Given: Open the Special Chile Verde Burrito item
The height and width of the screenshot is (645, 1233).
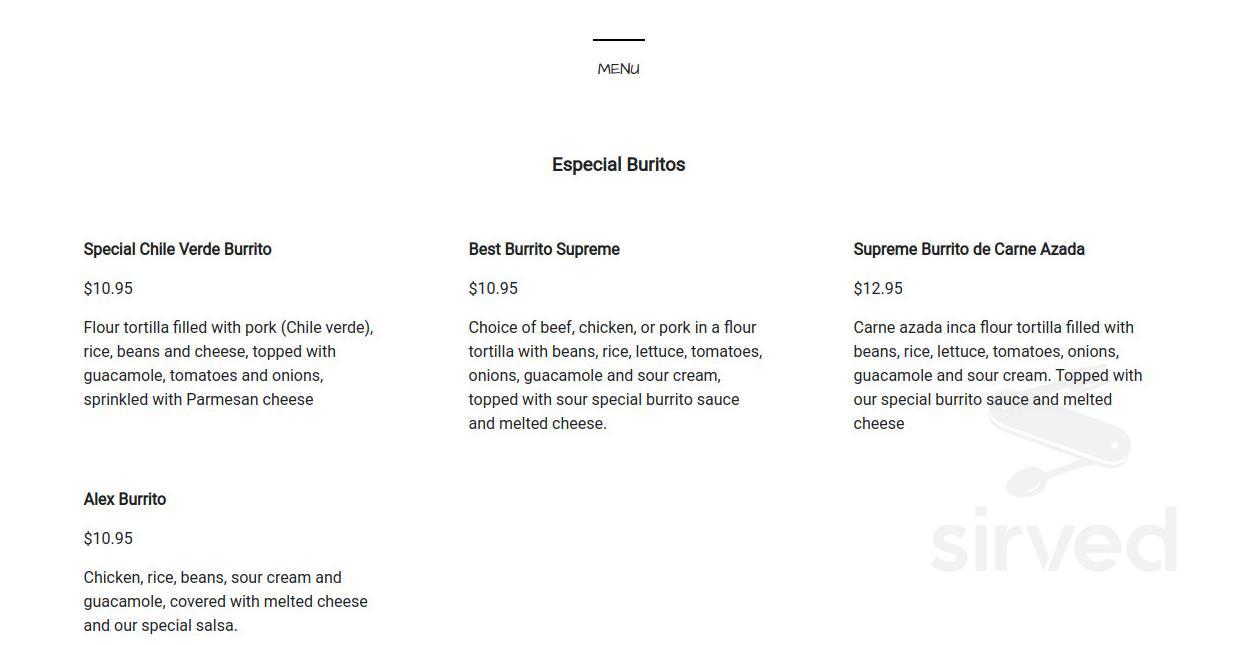Looking at the screenshot, I should pos(177,249).
